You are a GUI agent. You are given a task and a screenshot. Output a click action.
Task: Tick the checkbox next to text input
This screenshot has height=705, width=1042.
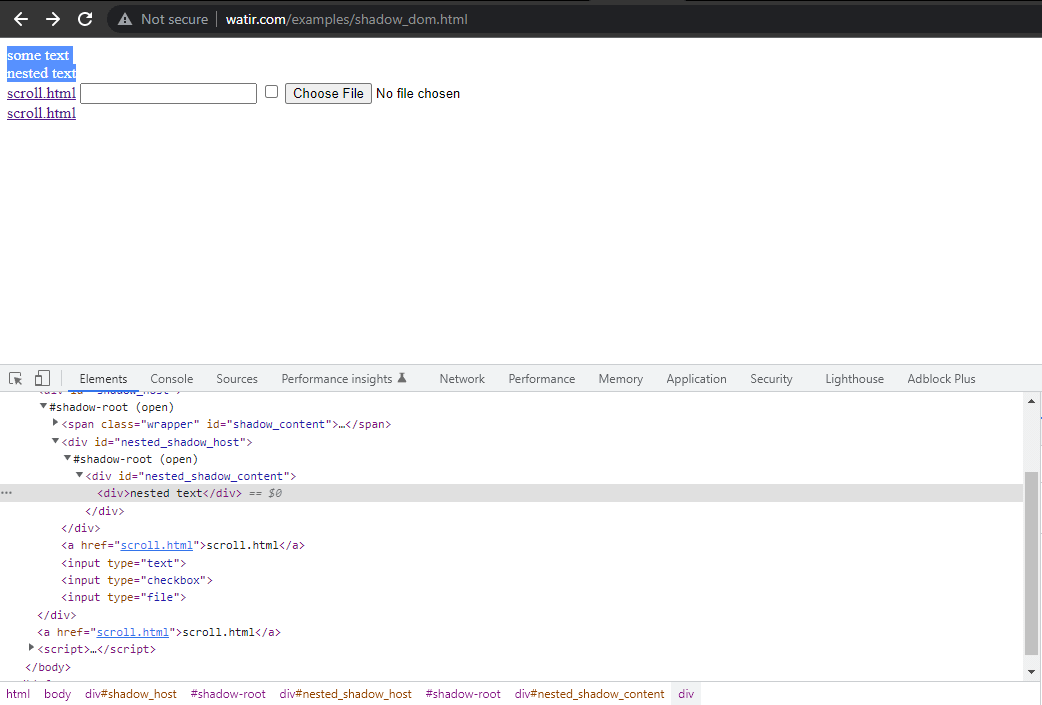(271, 92)
